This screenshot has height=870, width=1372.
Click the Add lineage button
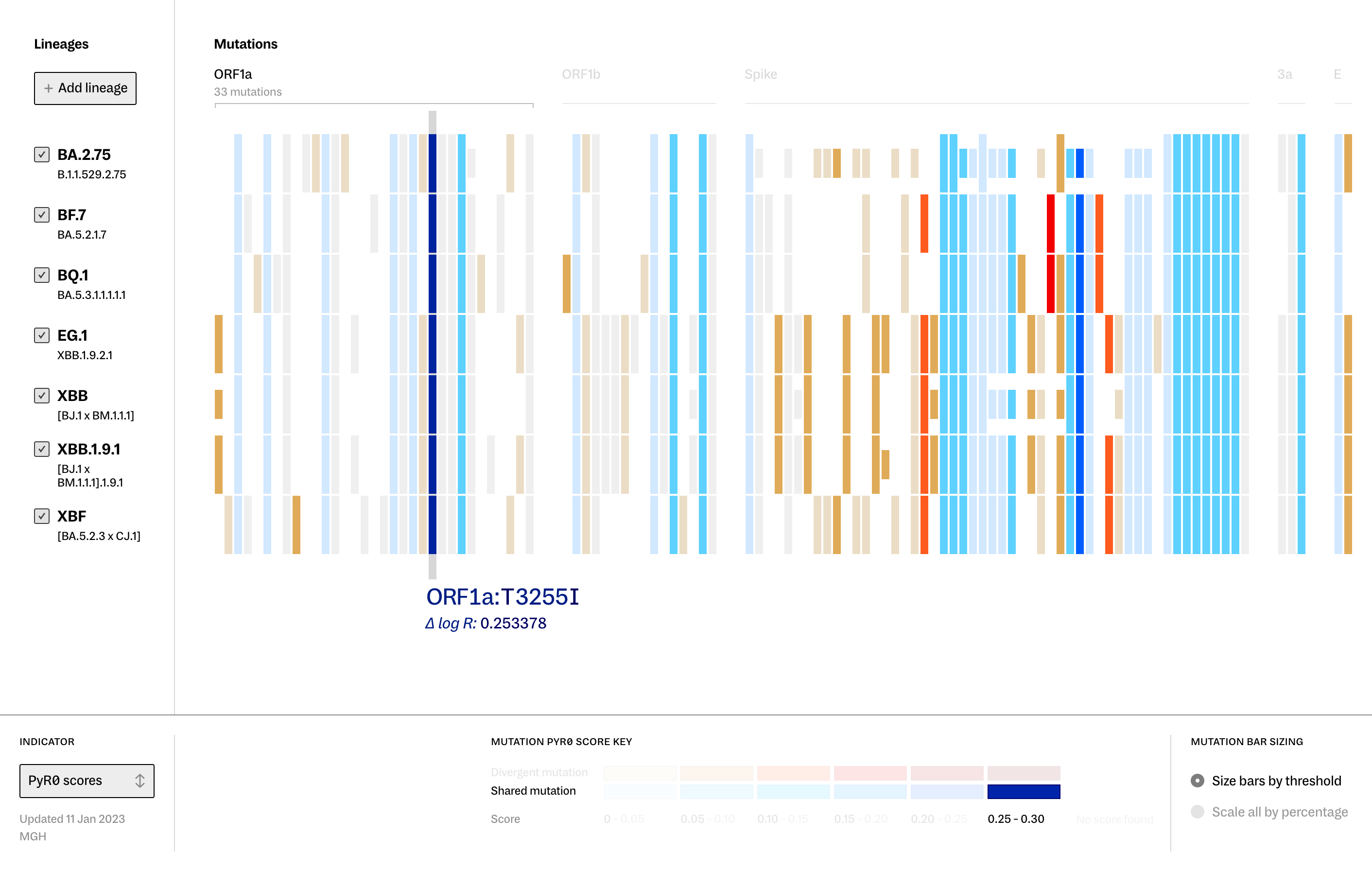tap(85, 88)
